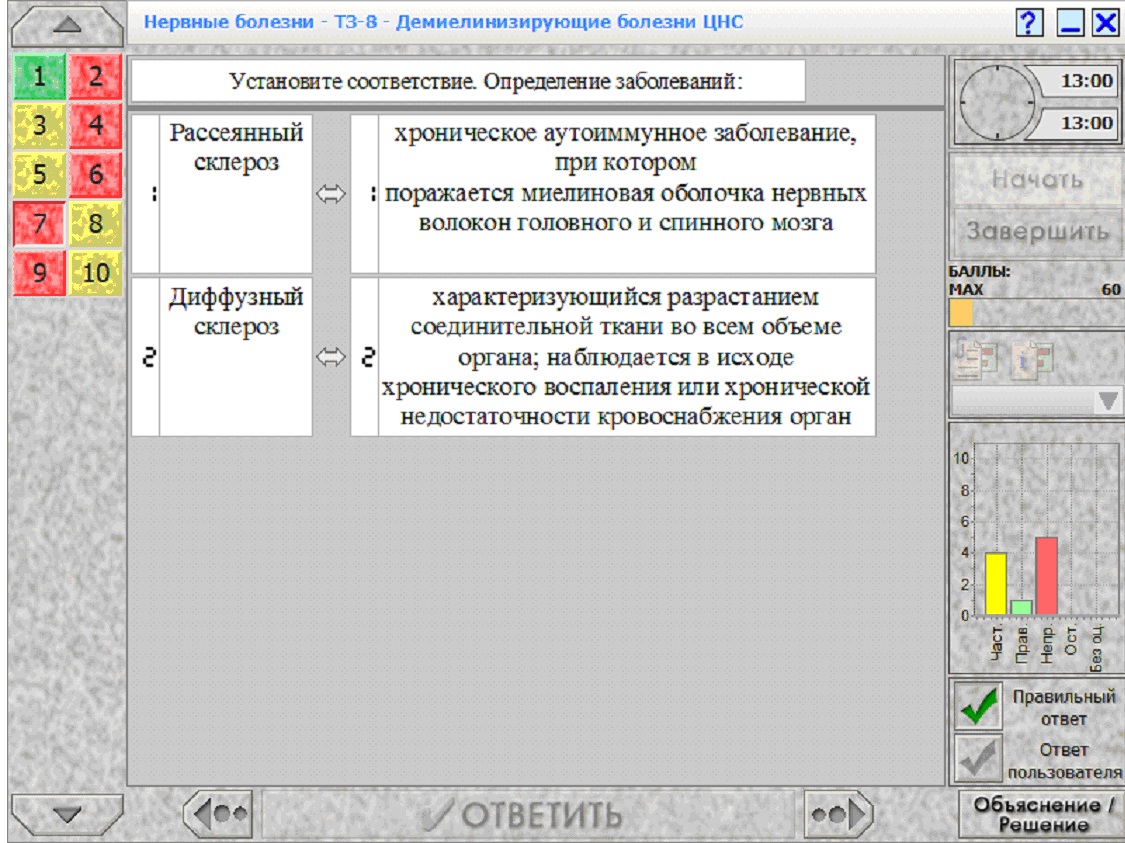
Task: Click the title Нервные болезни - ТЗ-8
Action: point(443,22)
